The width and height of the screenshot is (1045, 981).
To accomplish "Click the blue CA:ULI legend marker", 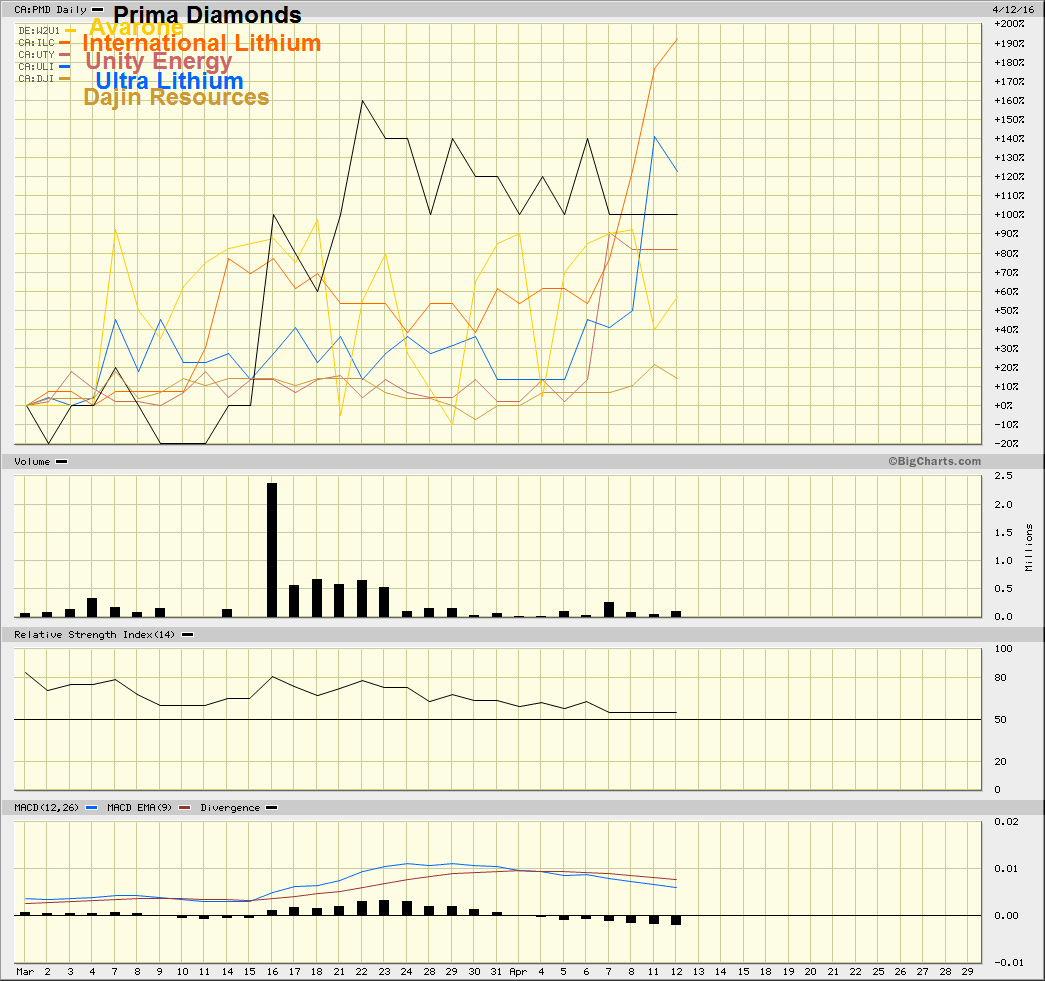I will click(64, 67).
